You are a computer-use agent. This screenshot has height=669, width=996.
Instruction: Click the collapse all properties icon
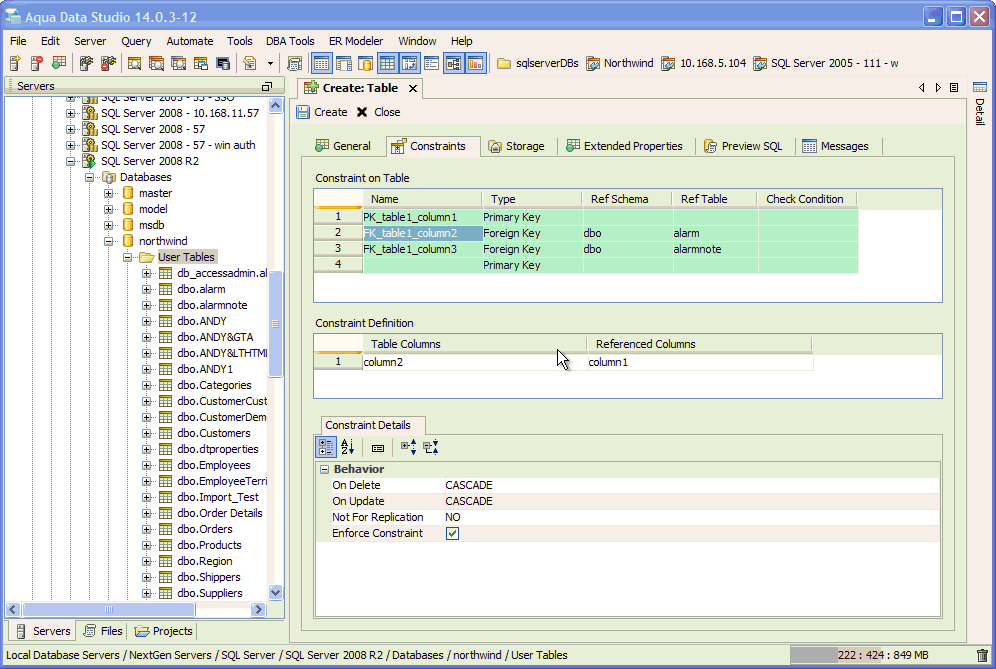pos(431,447)
